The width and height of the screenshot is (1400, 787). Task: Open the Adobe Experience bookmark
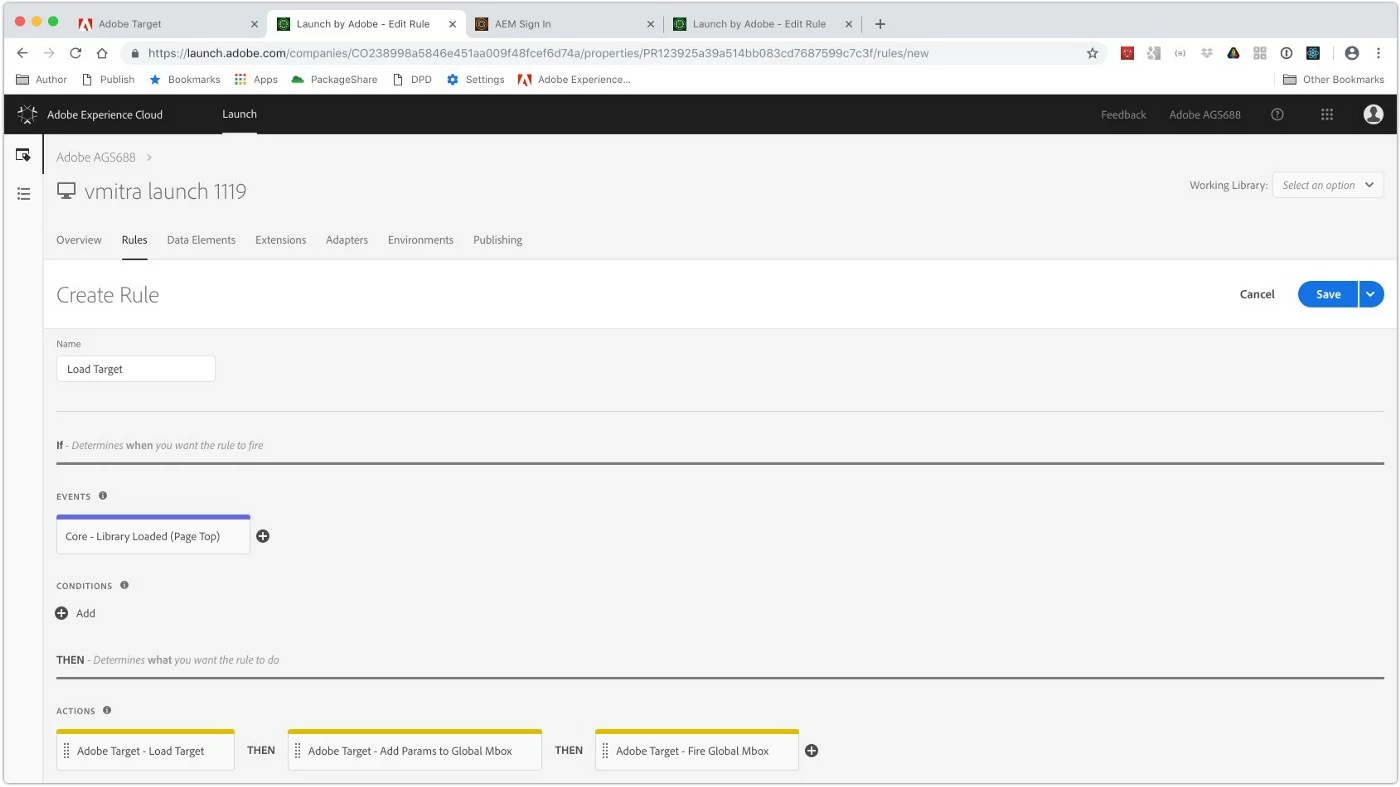point(574,80)
